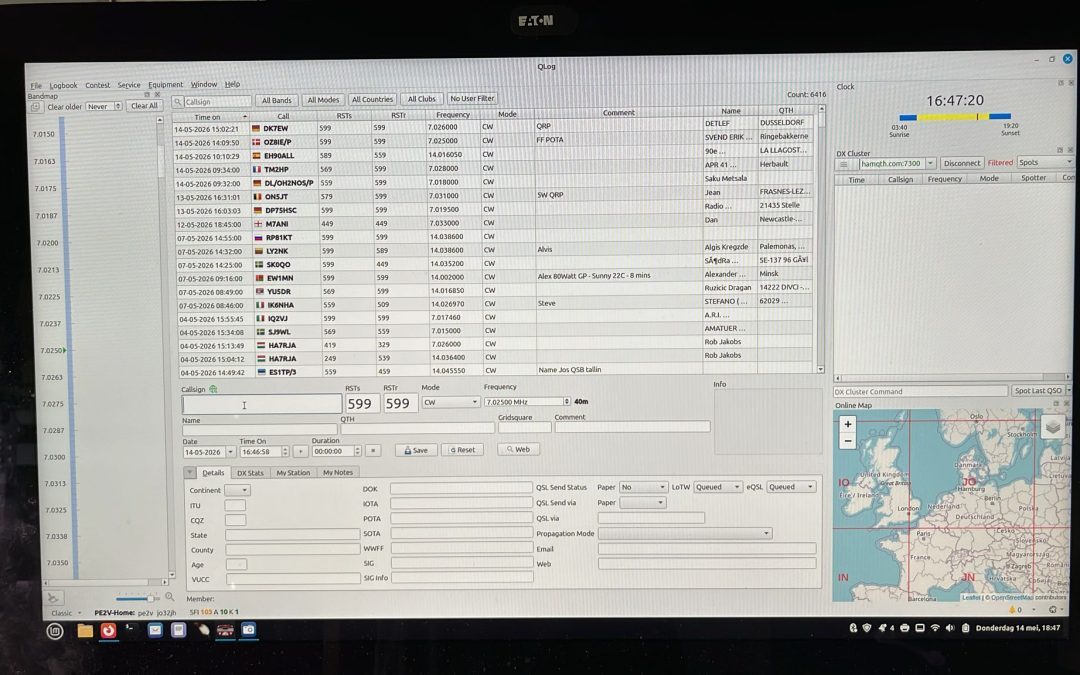Click the Bluetooth tray icon
The width and height of the screenshot is (1080, 675).
[x=853, y=628]
